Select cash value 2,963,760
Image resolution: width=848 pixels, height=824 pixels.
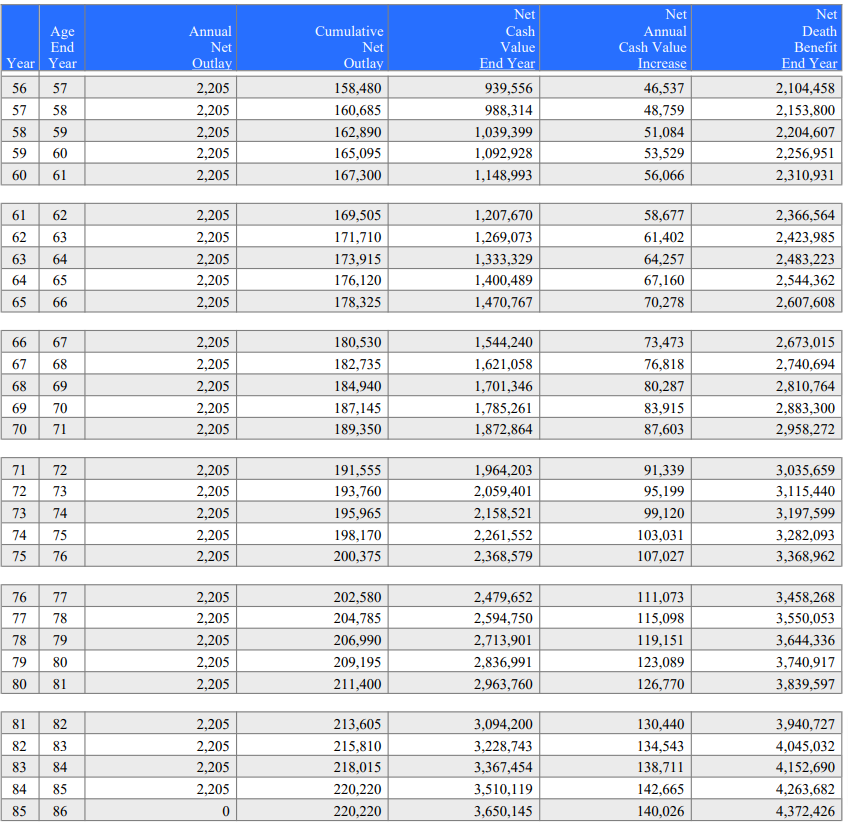tap(504, 684)
